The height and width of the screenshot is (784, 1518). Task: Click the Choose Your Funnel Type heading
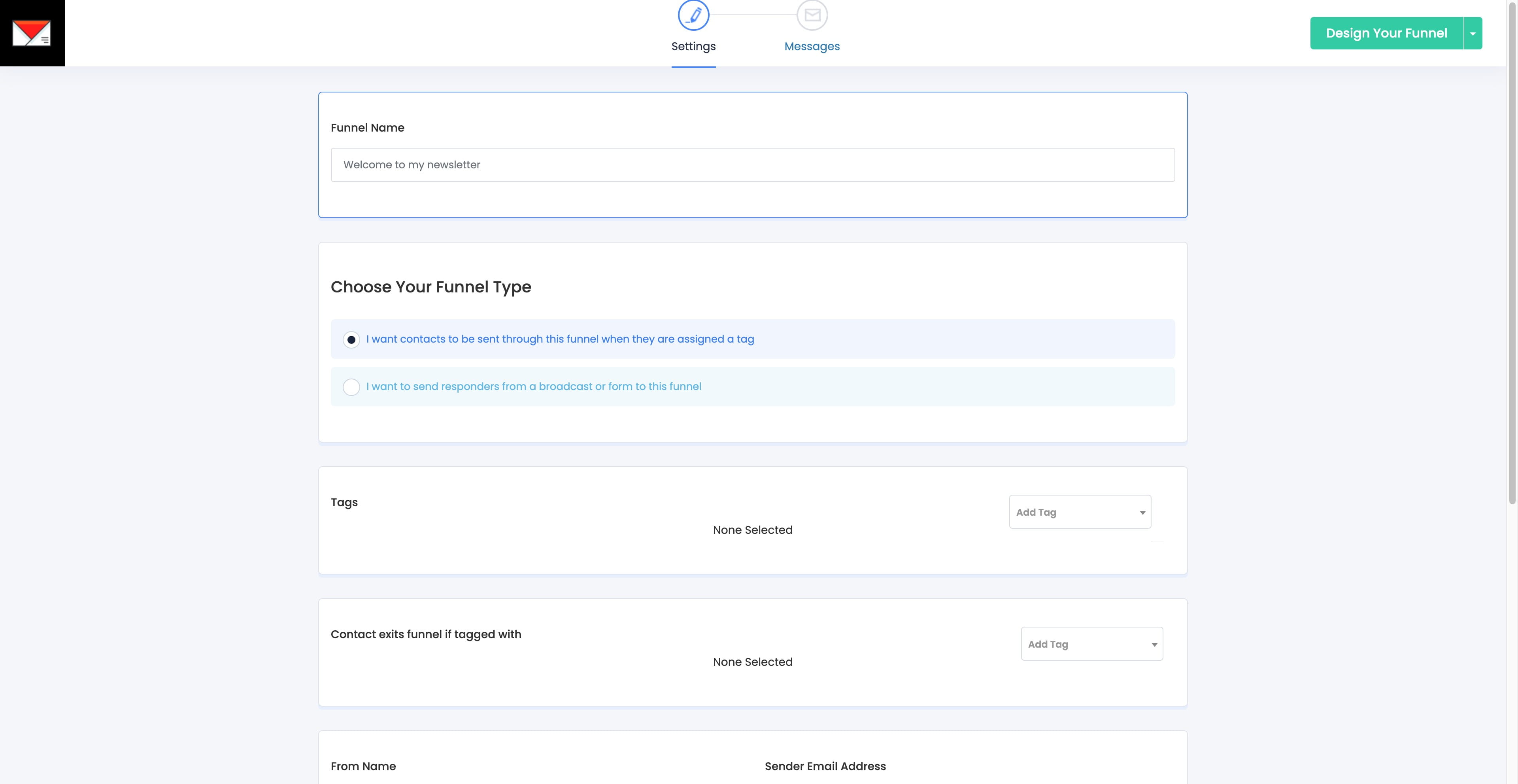coord(431,287)
